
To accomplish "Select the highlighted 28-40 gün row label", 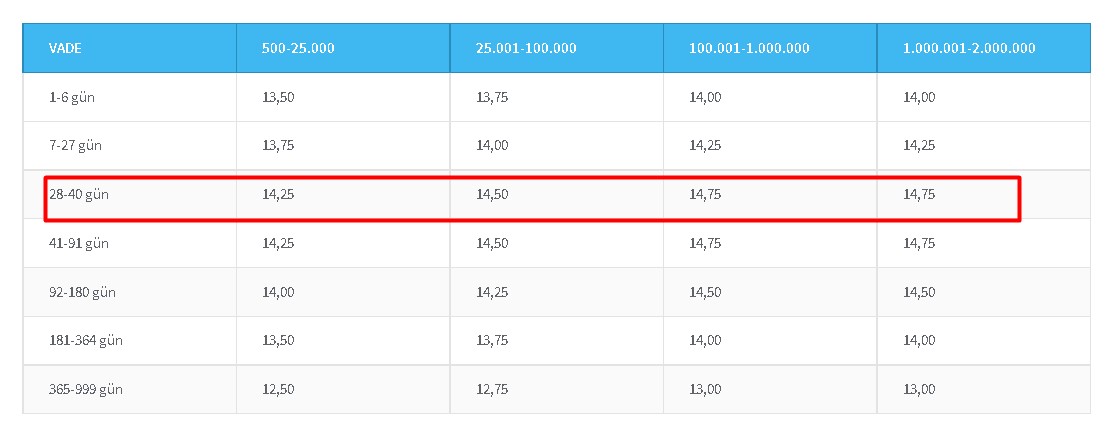I will 78,194.
